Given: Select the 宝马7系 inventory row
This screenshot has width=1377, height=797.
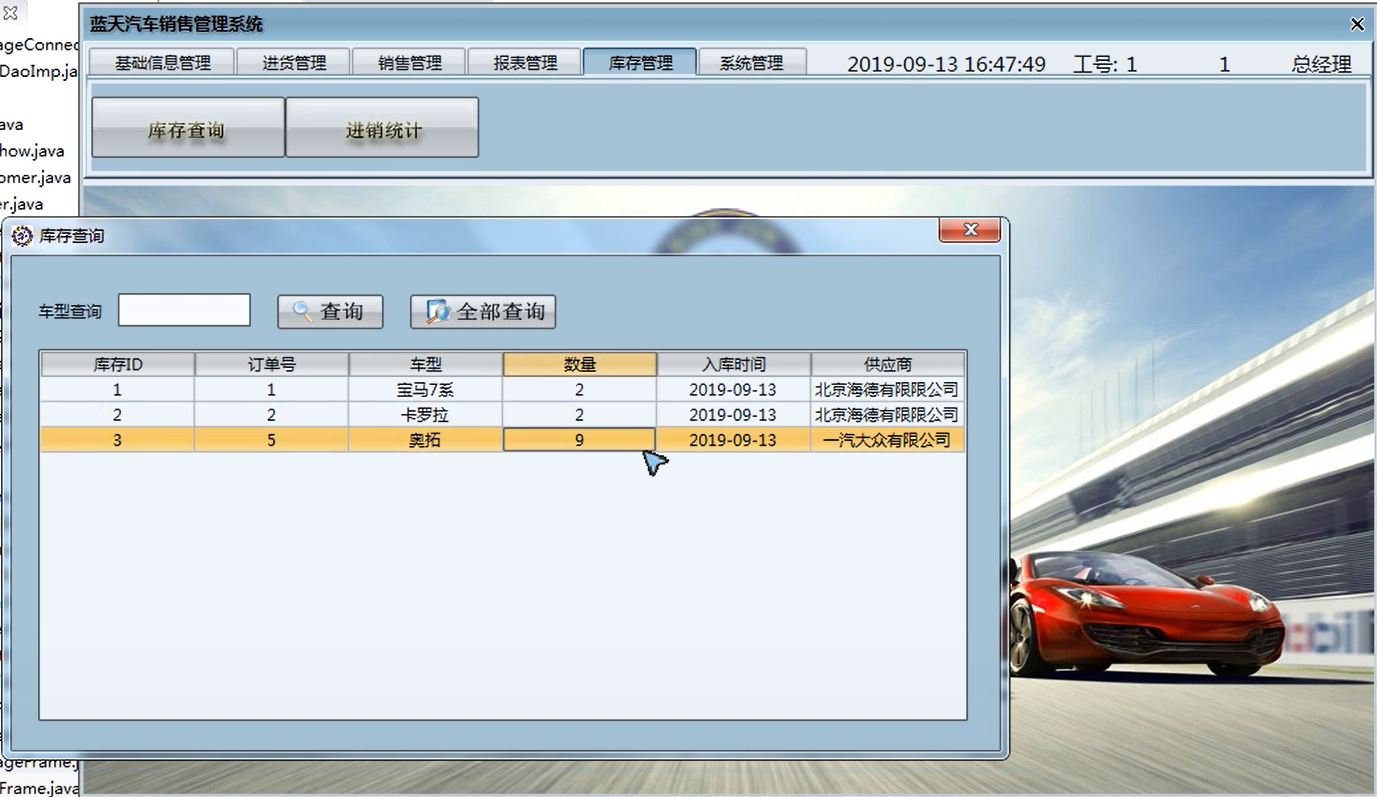Looking at the screenshot, I should click(x=425, y=389).
